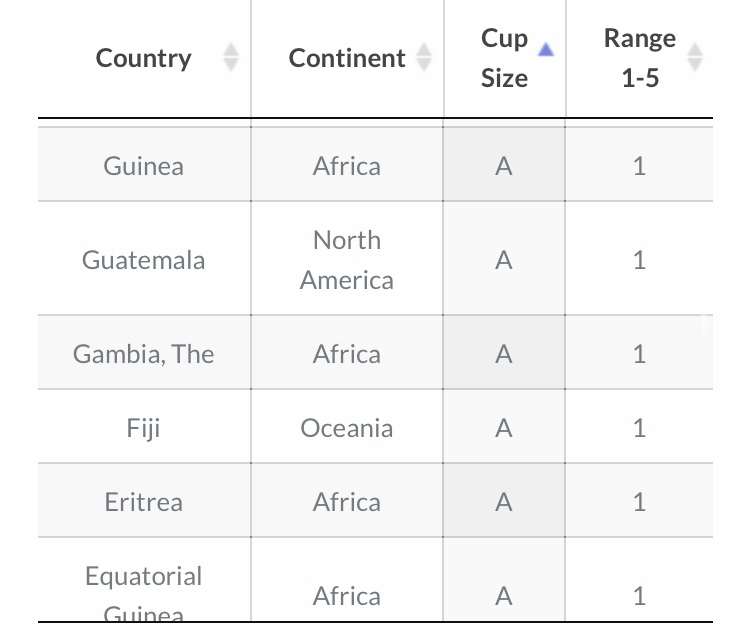The image size is (750, 625).
Task: Click the Range 1-5 sort arrows
Action: [695, 57]
